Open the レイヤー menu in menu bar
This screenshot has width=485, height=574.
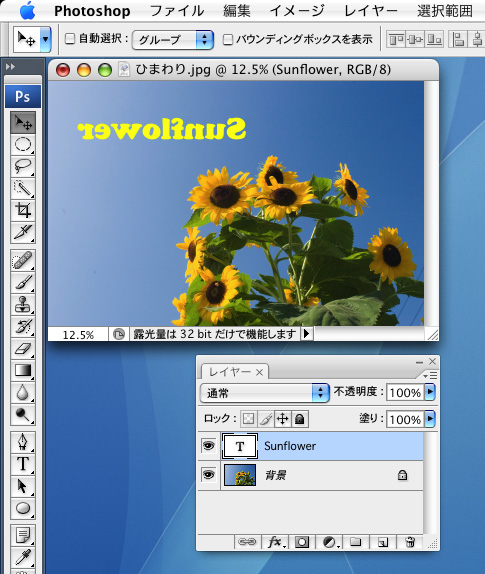coord(370,11)
